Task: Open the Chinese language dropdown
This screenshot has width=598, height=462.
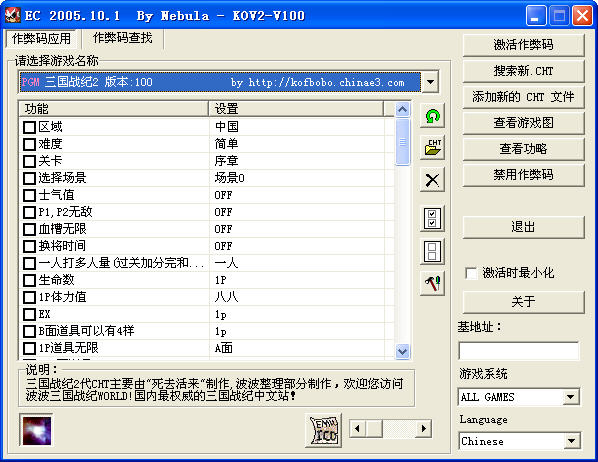Action: click(571, 441)
